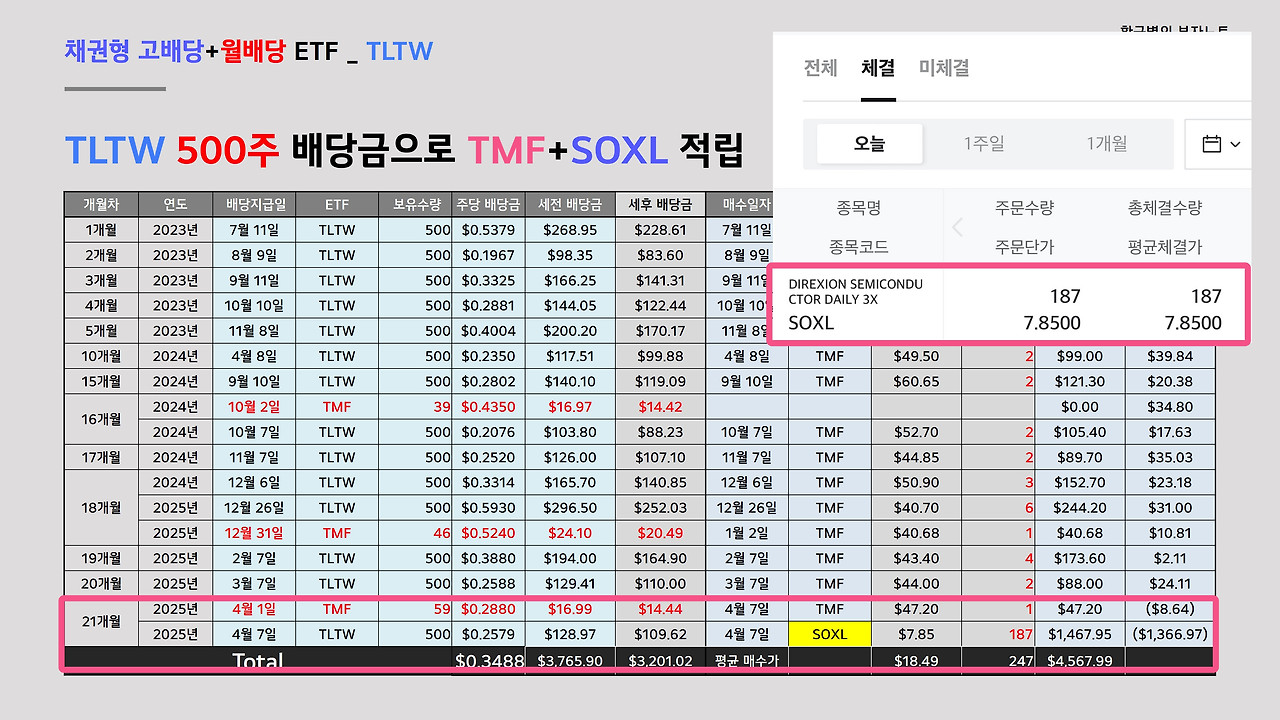This screenshot has width=1280, height=720.
Task: Select the 보유수량 table header
Action: (416, 204)
